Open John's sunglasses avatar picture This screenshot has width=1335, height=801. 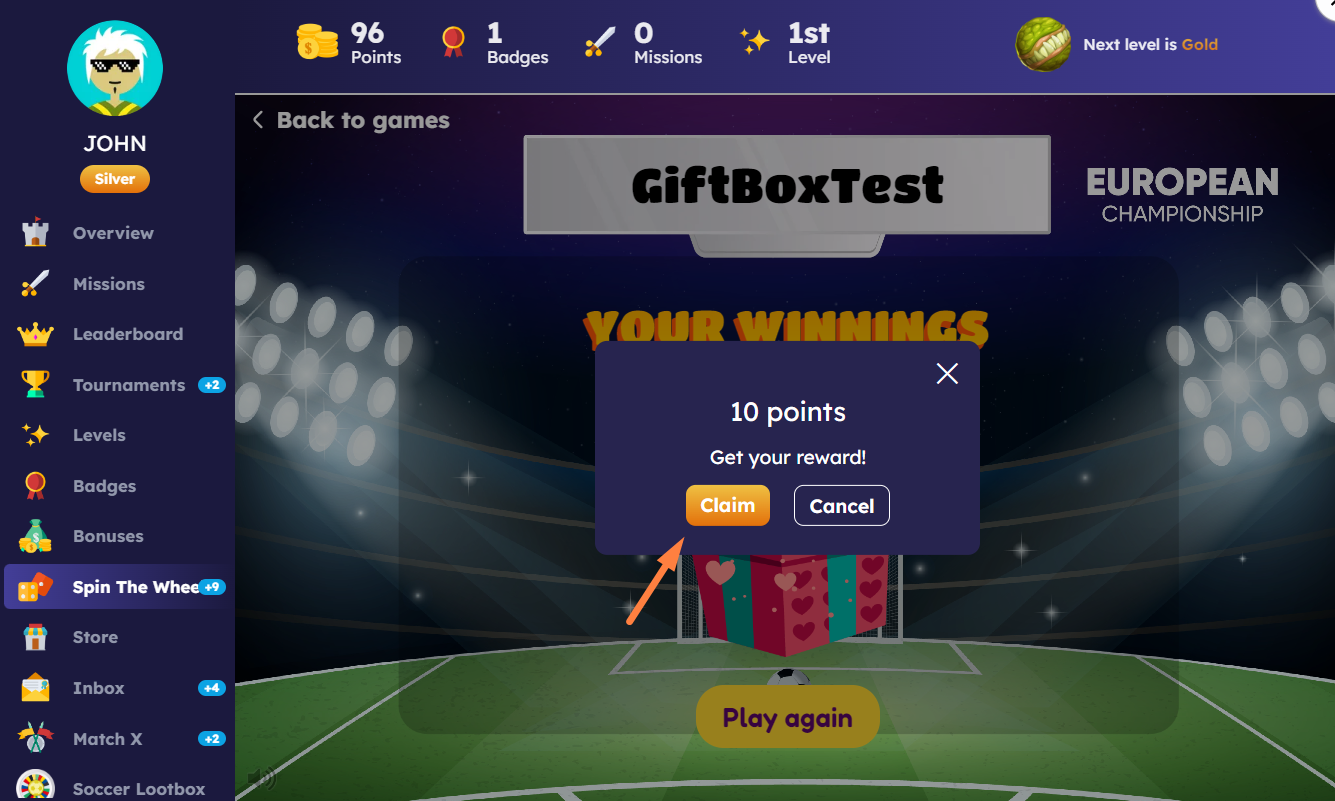click(115, 68)
